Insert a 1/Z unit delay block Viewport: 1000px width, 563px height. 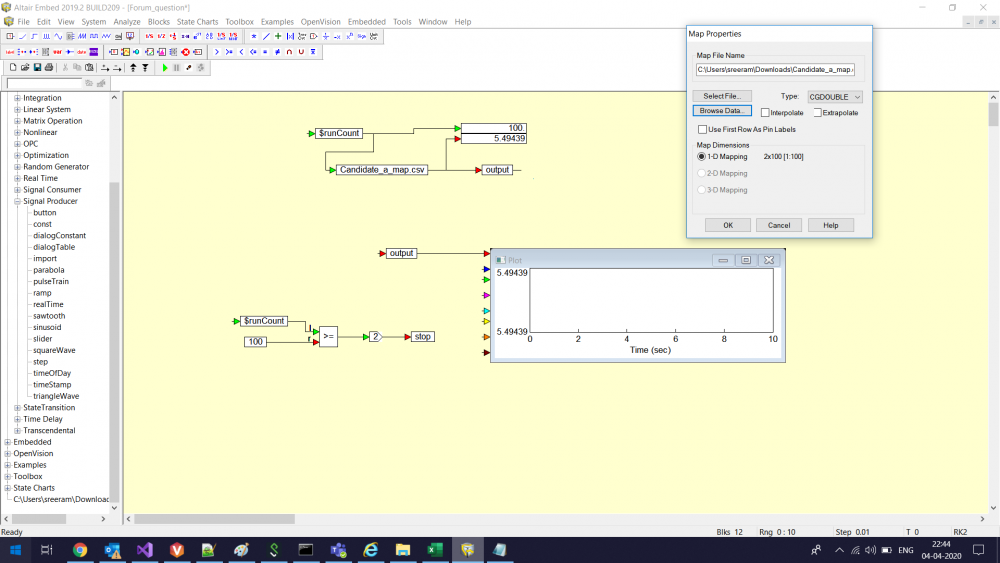pyautogui.click(x=161, y=36)
